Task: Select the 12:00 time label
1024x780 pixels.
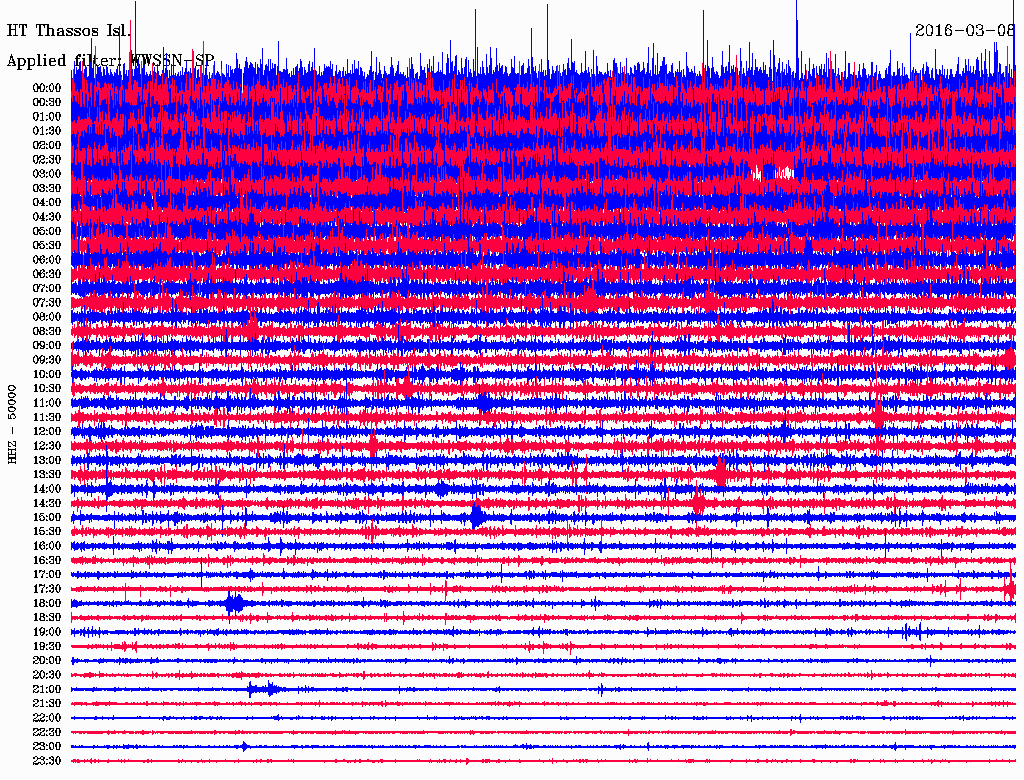Action: tap(47, 431)
